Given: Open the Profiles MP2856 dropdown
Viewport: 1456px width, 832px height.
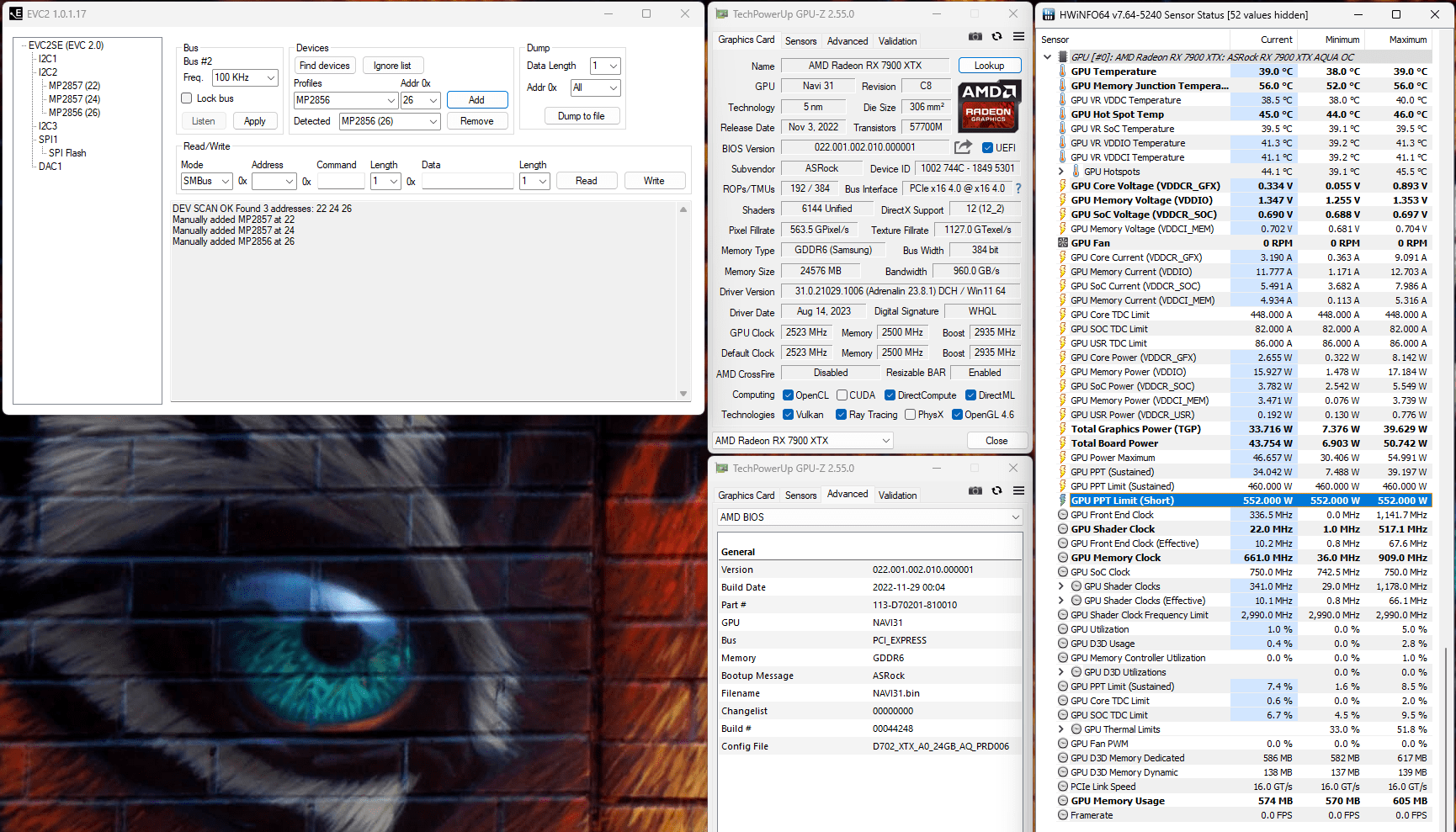Looking at the screenshot, I should tap(345, 100).
